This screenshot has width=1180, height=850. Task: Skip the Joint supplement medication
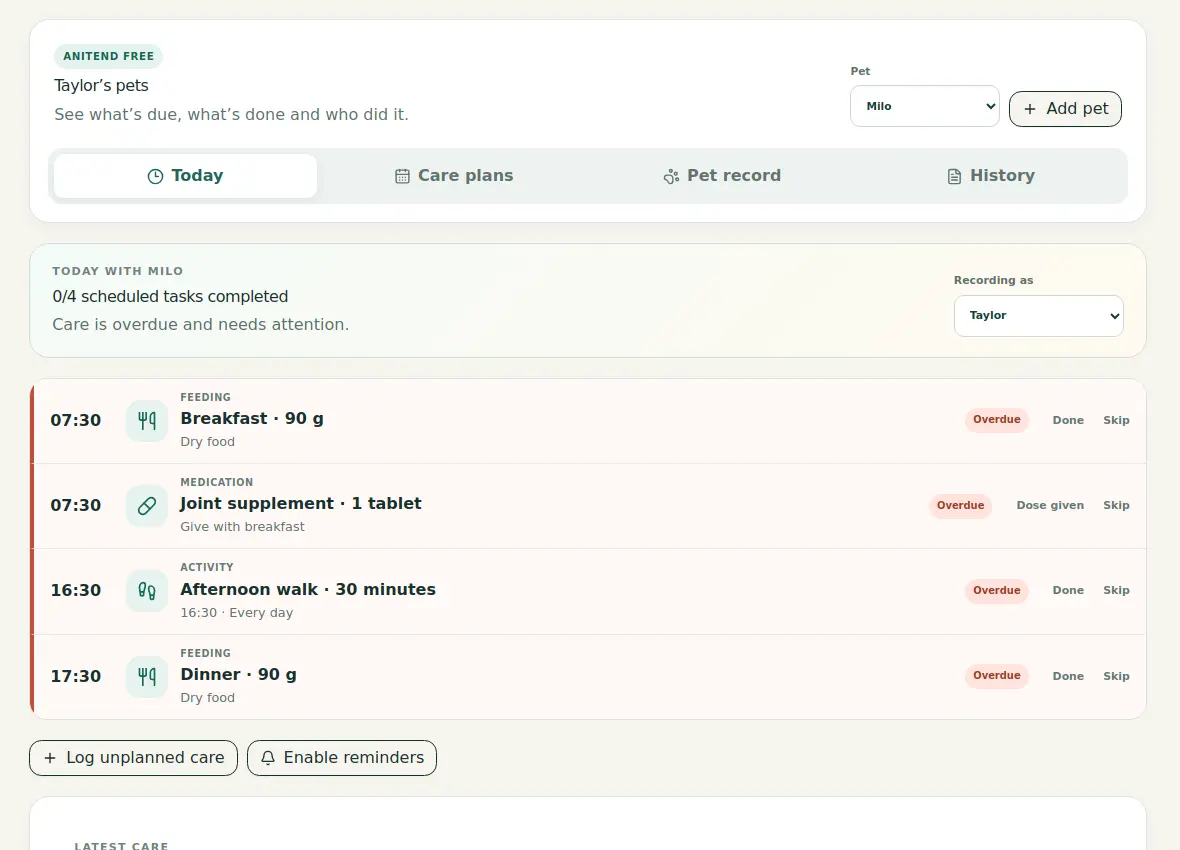(1116, 505)
